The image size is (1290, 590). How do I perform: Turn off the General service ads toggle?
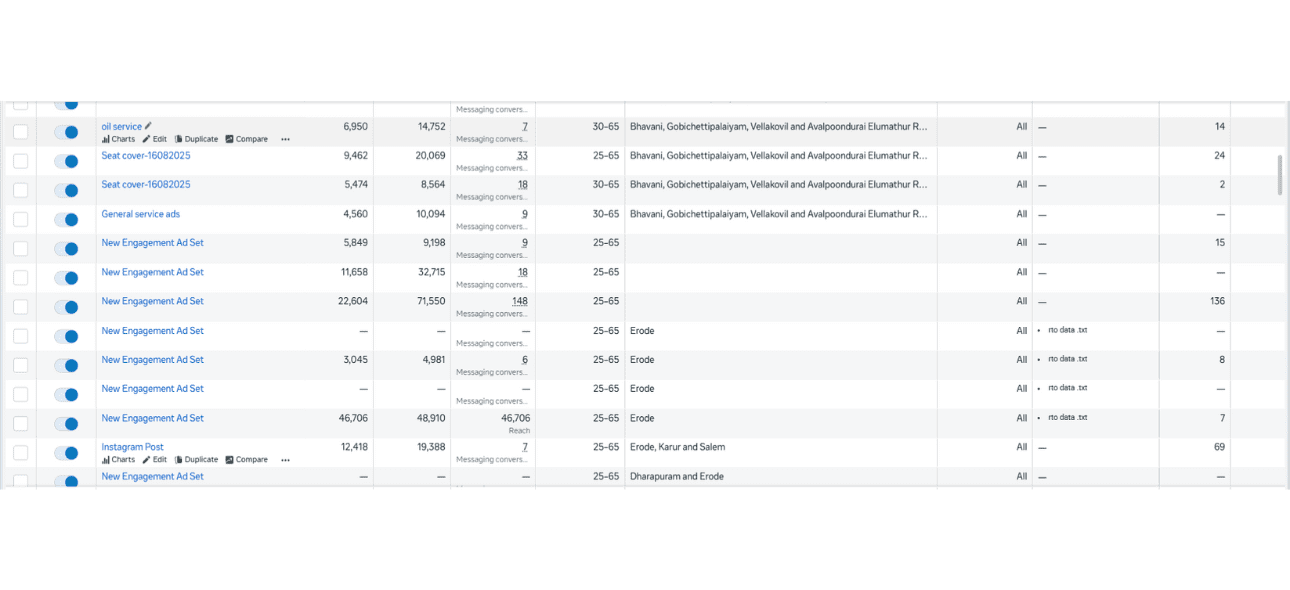click(x=66, y=219)
